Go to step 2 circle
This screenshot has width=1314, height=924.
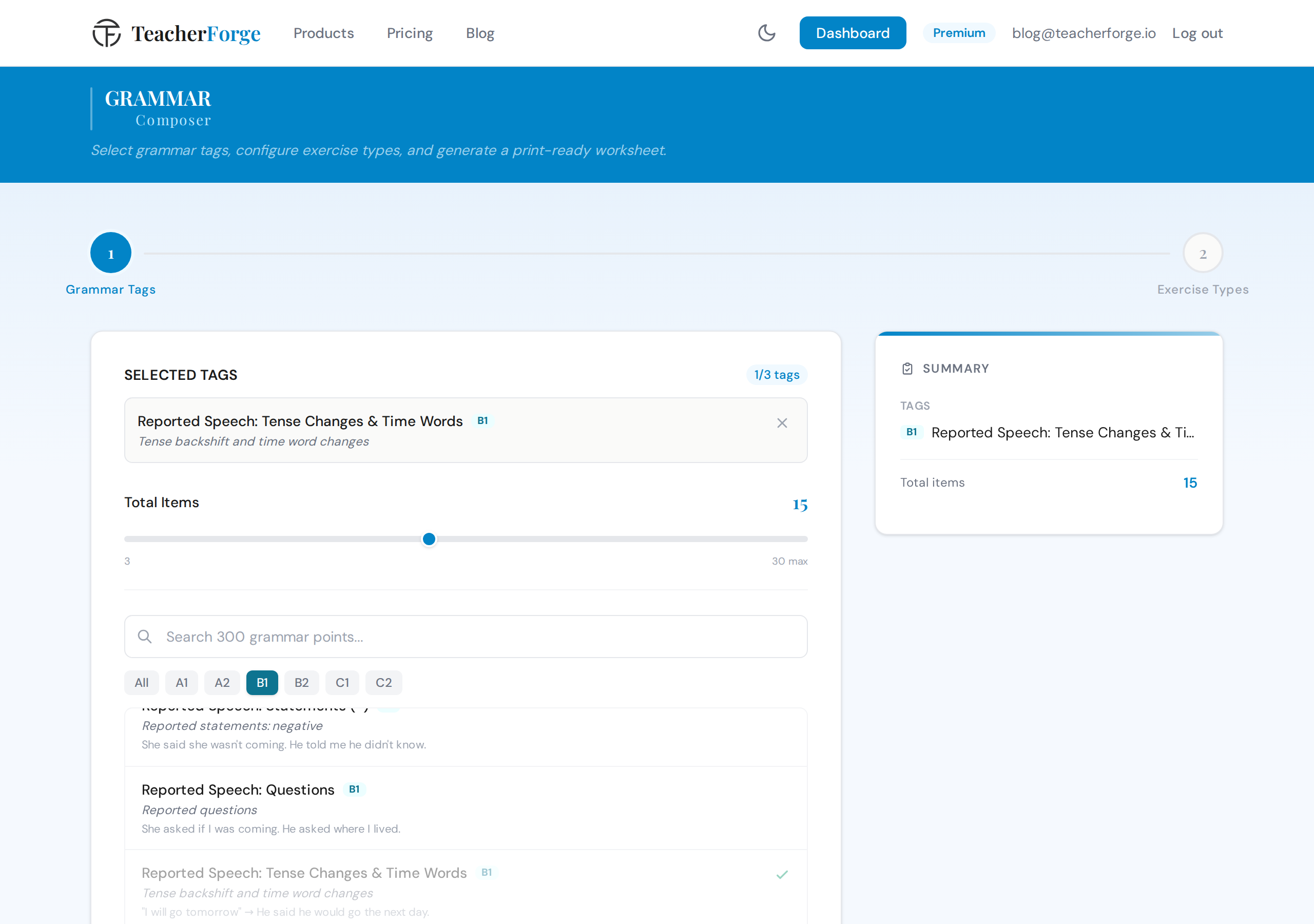[x=1203, y=254]
